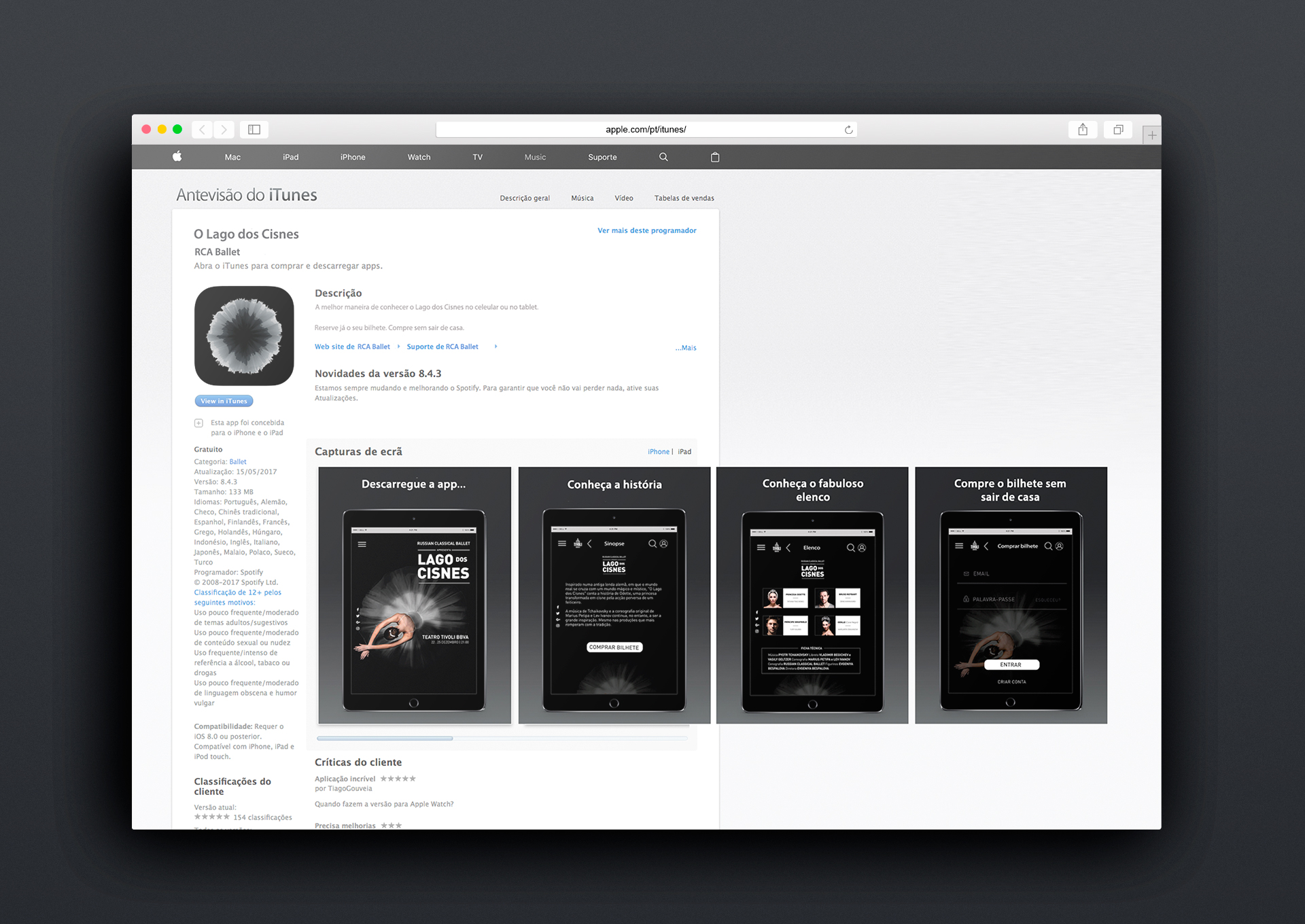
Task: Switch screenshots to iPhone view
Action: point(658,452)
